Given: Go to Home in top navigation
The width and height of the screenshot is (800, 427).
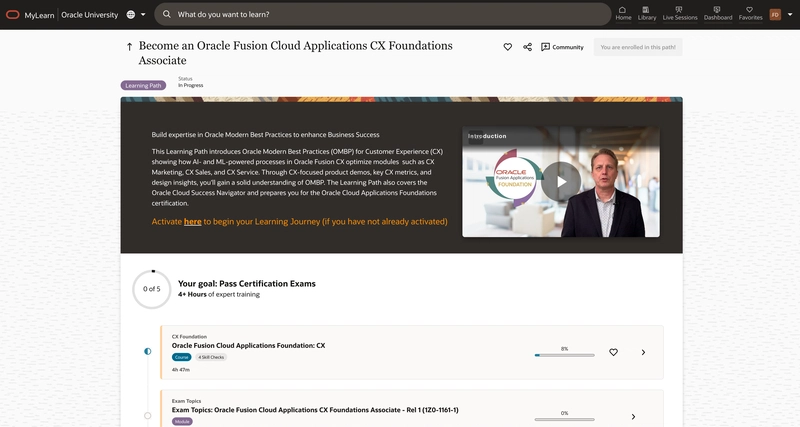Looking at the screenshot, I should (x=623, y=14).
